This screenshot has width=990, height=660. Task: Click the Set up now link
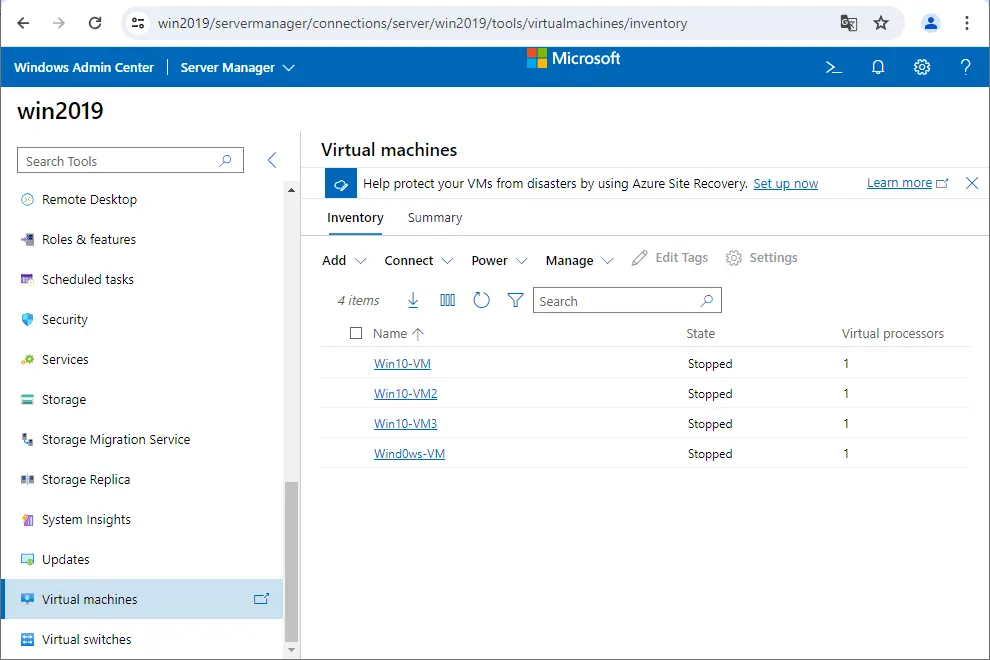pyautogui.click(x=785, y=184)
